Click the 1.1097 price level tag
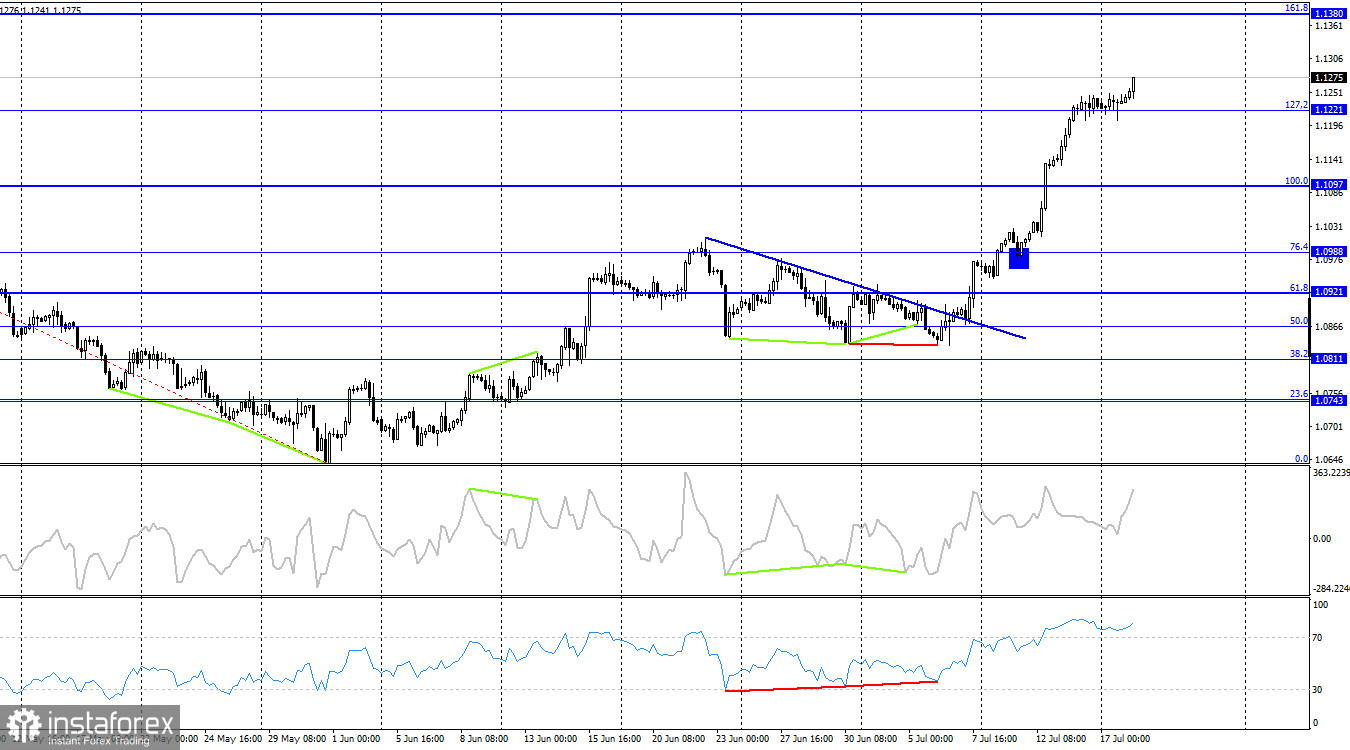Screen dimensions: 1350x750 click(1330, 186)
